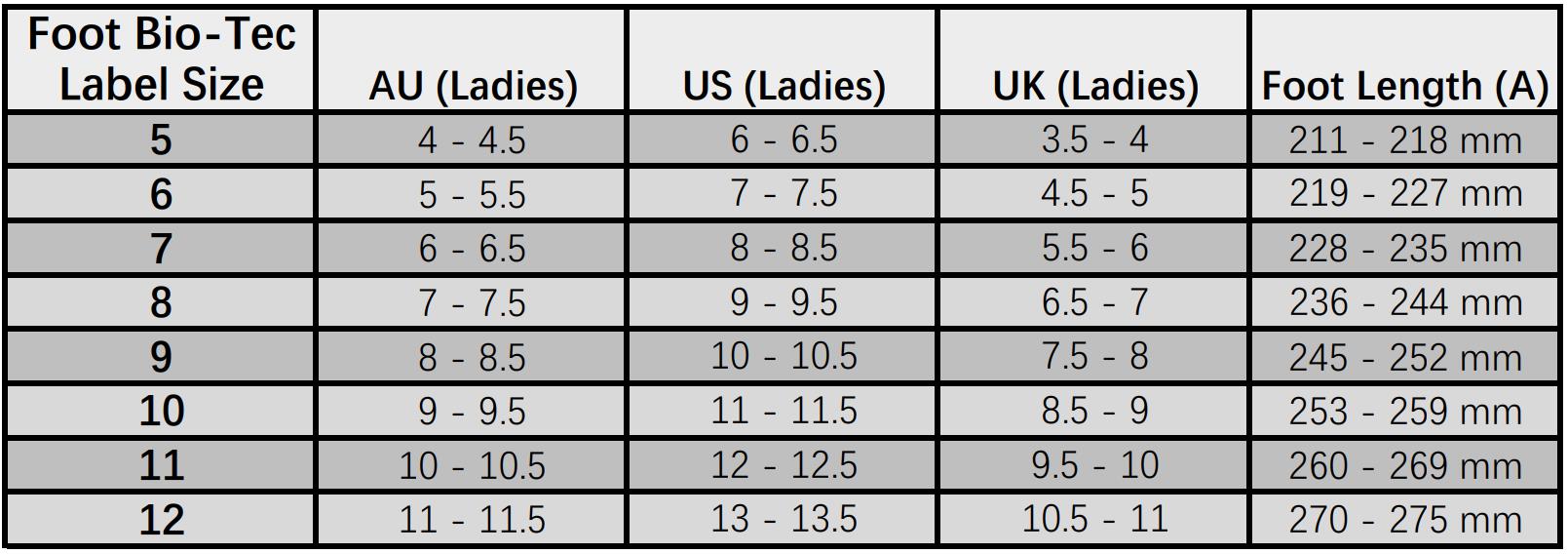Select the US (Ladies) column header
This screenshot has width=1568, height=554.
click(784, 59)
